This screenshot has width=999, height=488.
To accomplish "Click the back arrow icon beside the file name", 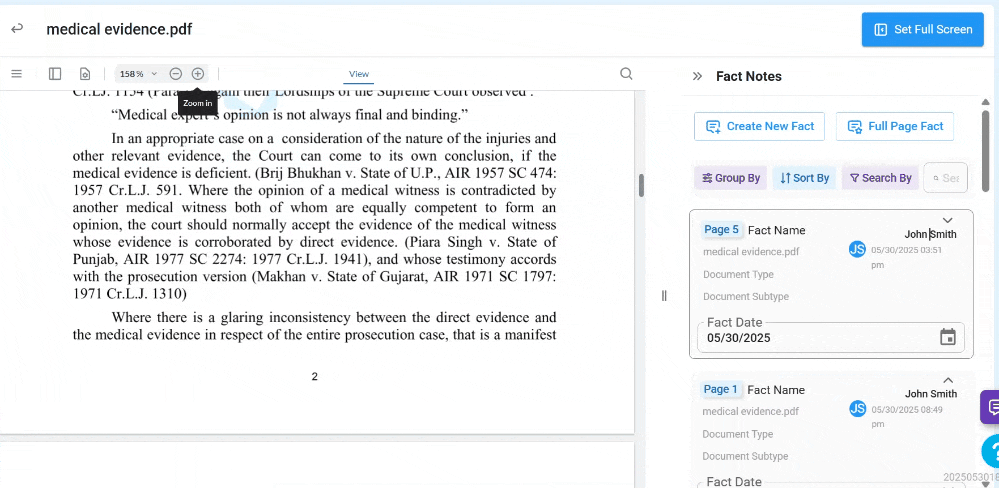I will [17, 29].
